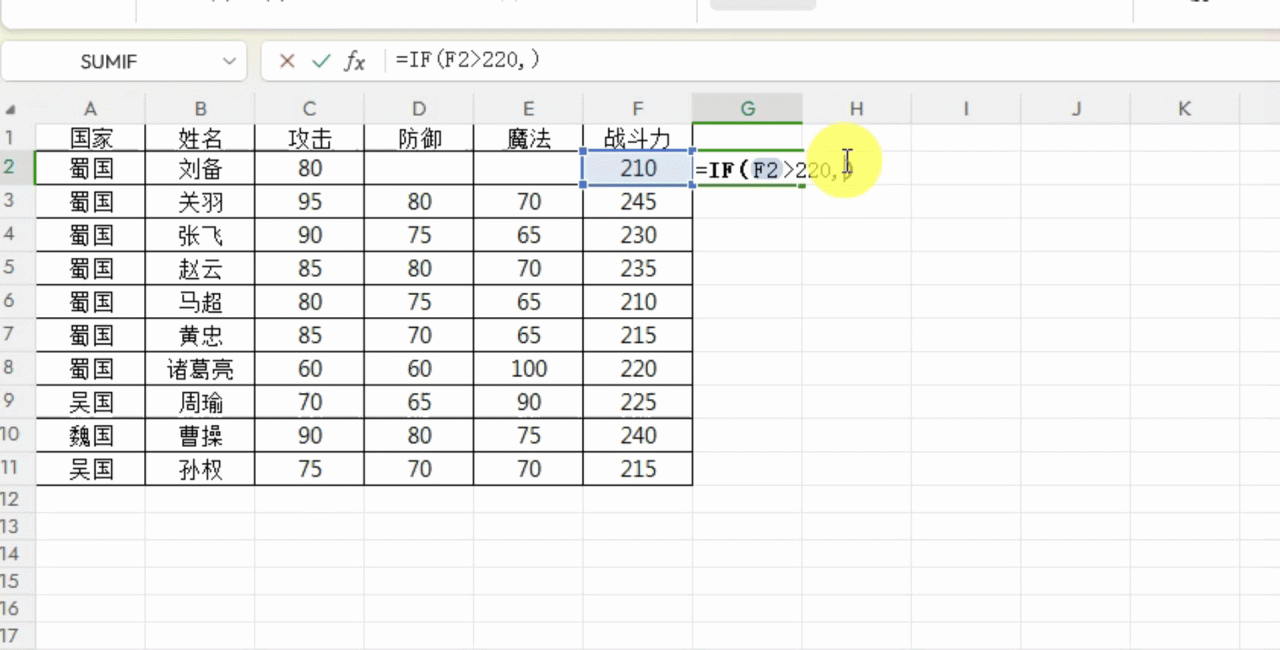Select 关羽's attack value 95
This screenshot has height=650, width=1280.
point(309,202)
